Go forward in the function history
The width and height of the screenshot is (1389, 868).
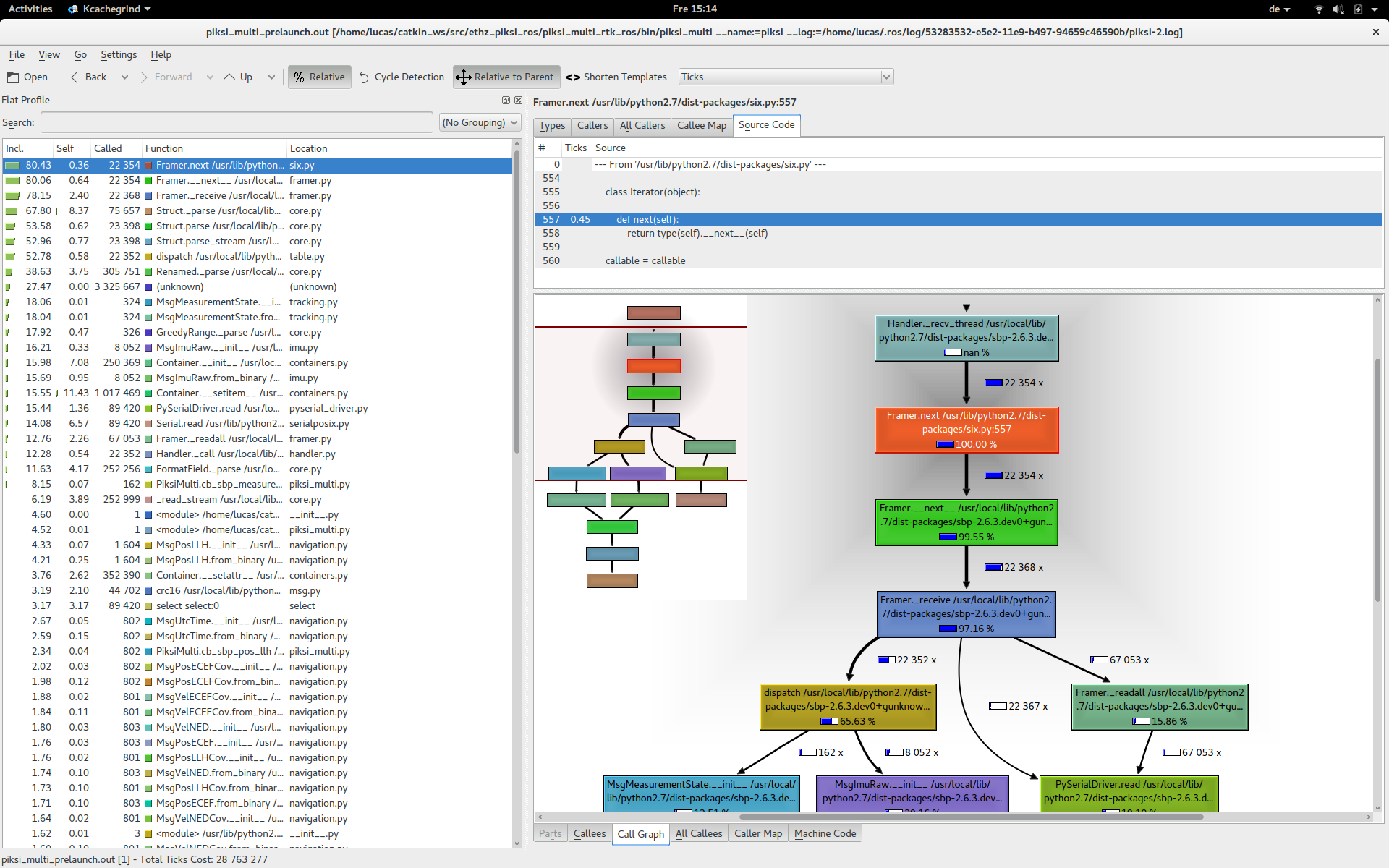170,77
